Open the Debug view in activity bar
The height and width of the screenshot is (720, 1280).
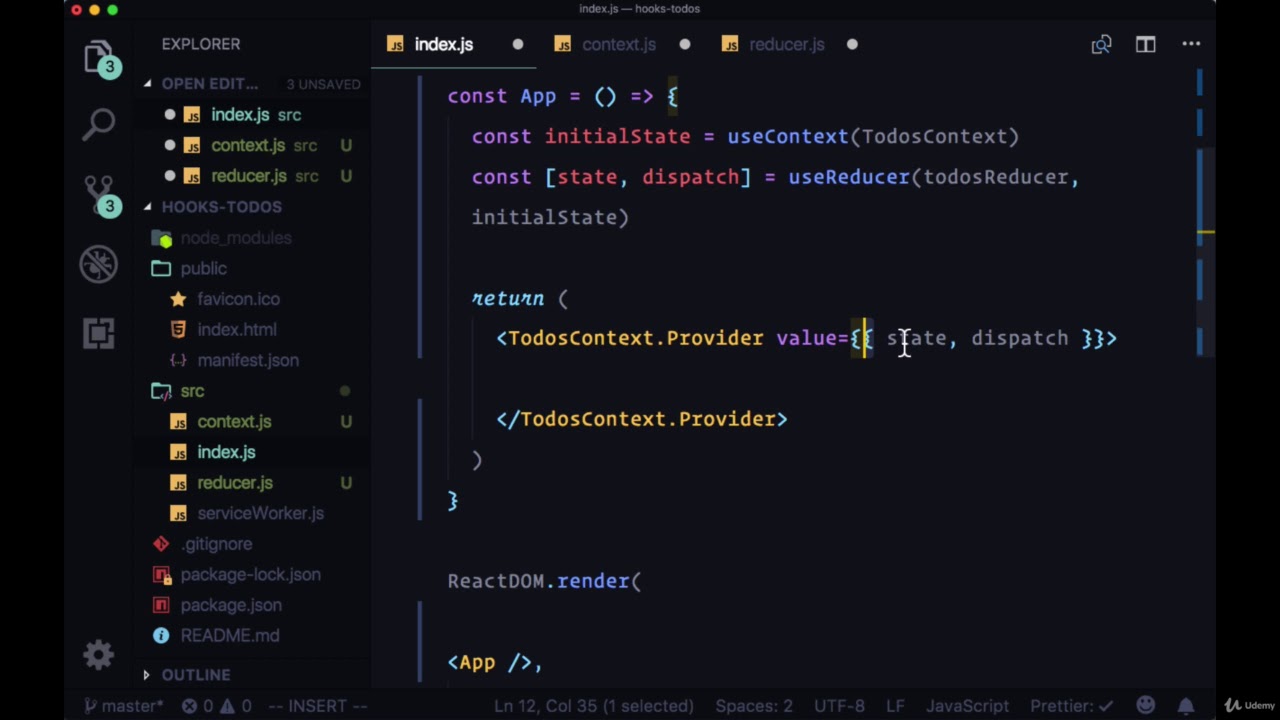pyautogui.click(x=99, y=265)
